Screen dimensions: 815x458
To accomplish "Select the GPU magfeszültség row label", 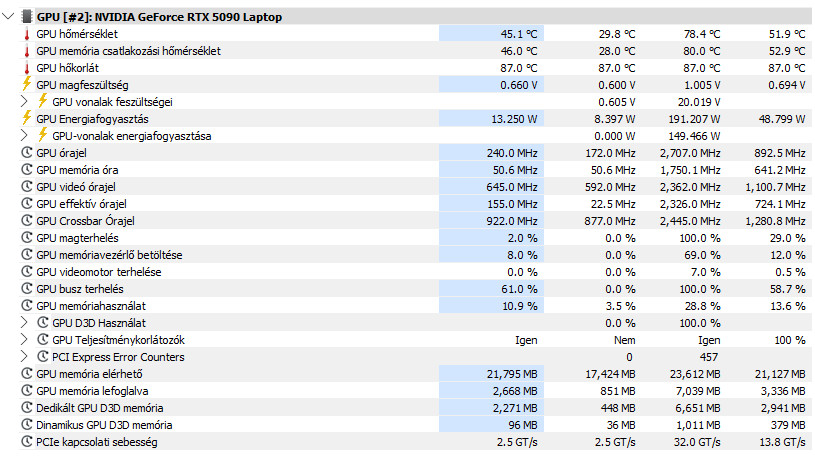I will pos(82,85).
